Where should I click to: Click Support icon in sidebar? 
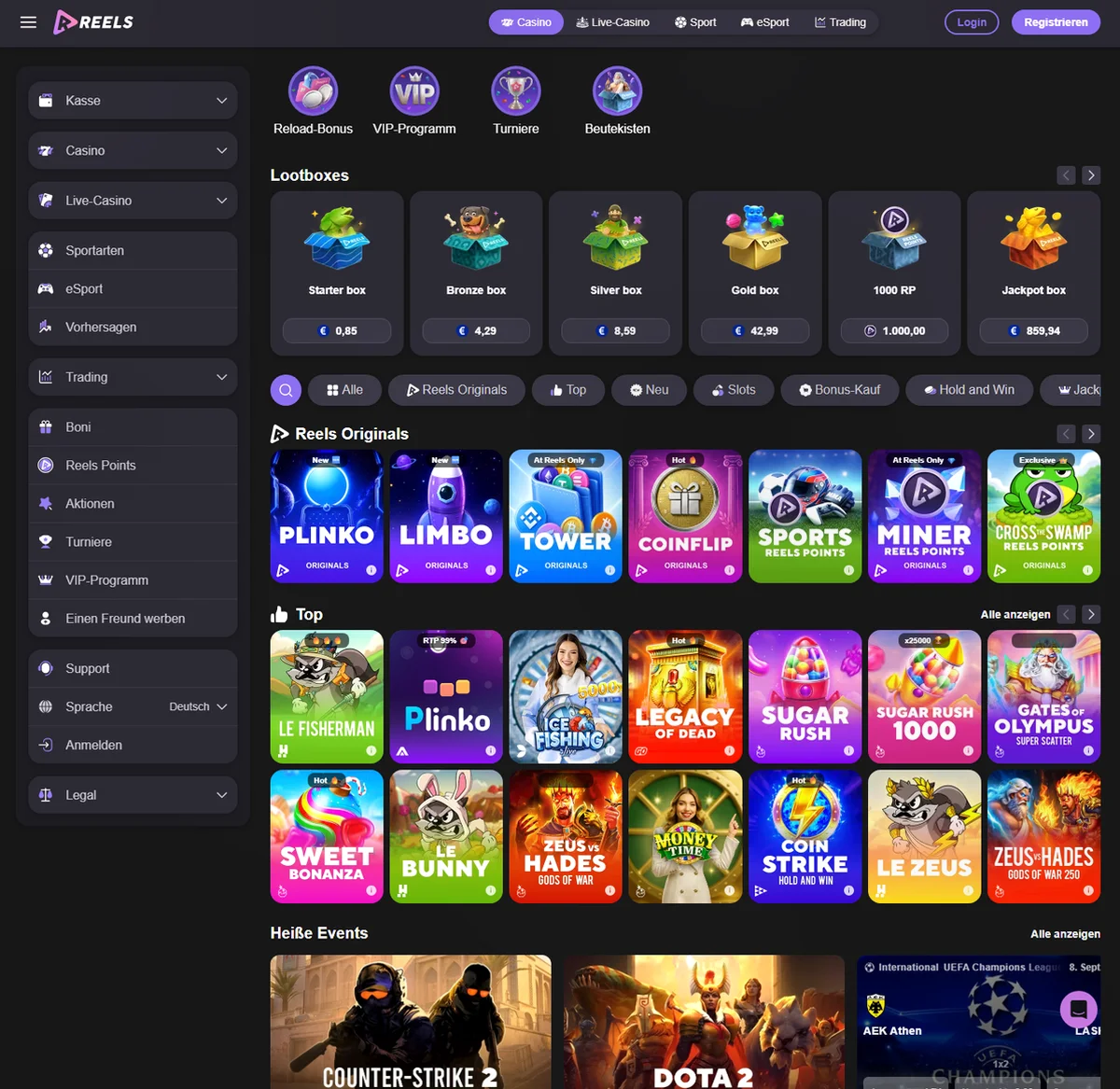pyautogui.click(x=46, y=668)
